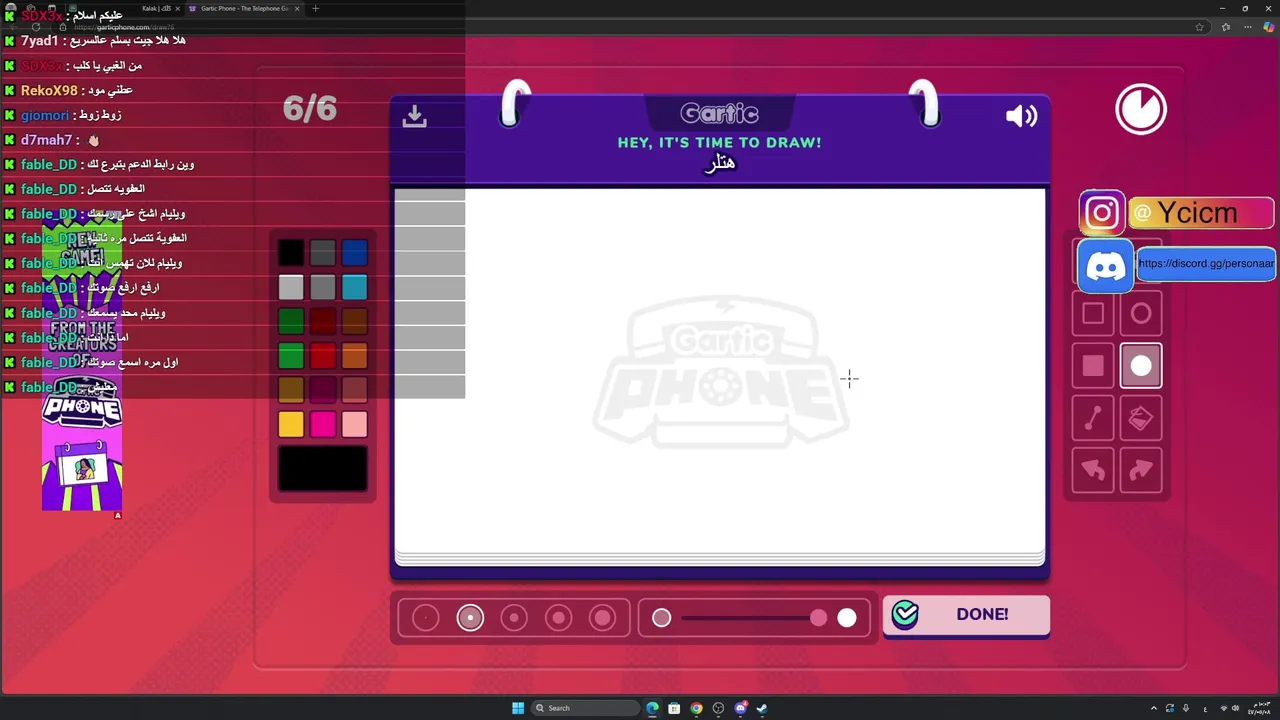The image size is (1280, 720).
Task: Close the Kalak browser tab
Action: (x=178, y=8)
